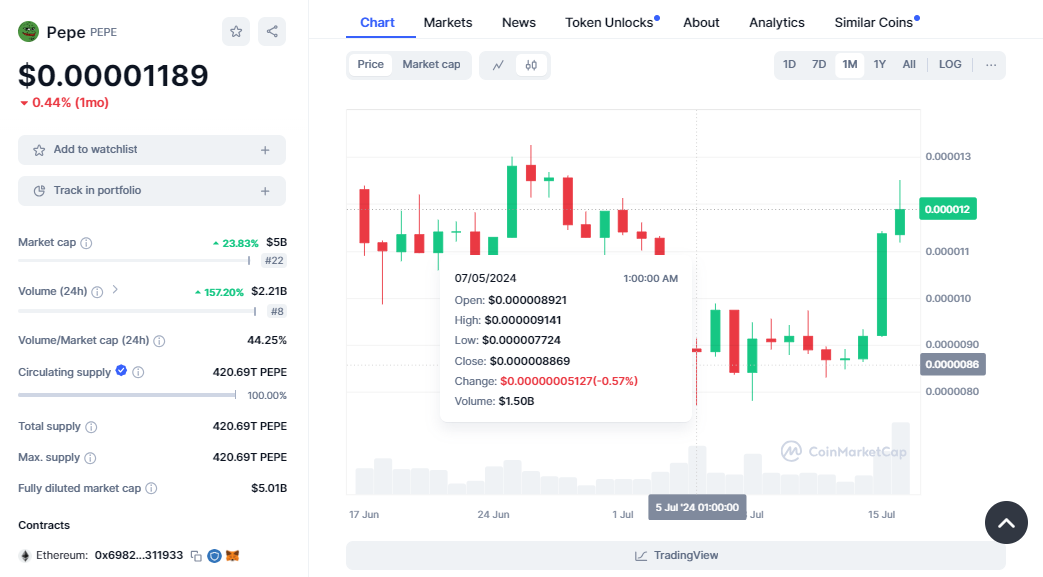Switch to candlestick chart view icon
The width and height of the screenshot is (1043, 577).
(x=531, y=65)
